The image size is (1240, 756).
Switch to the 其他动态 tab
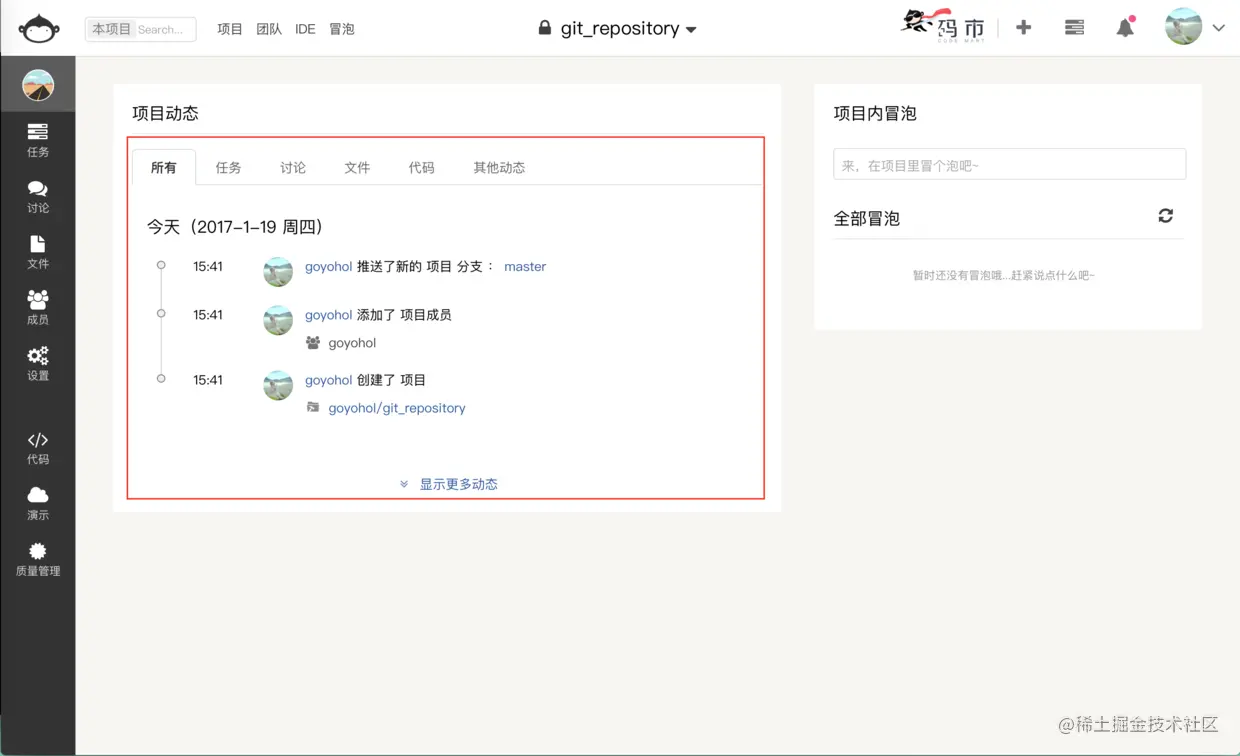click(498, 167)
